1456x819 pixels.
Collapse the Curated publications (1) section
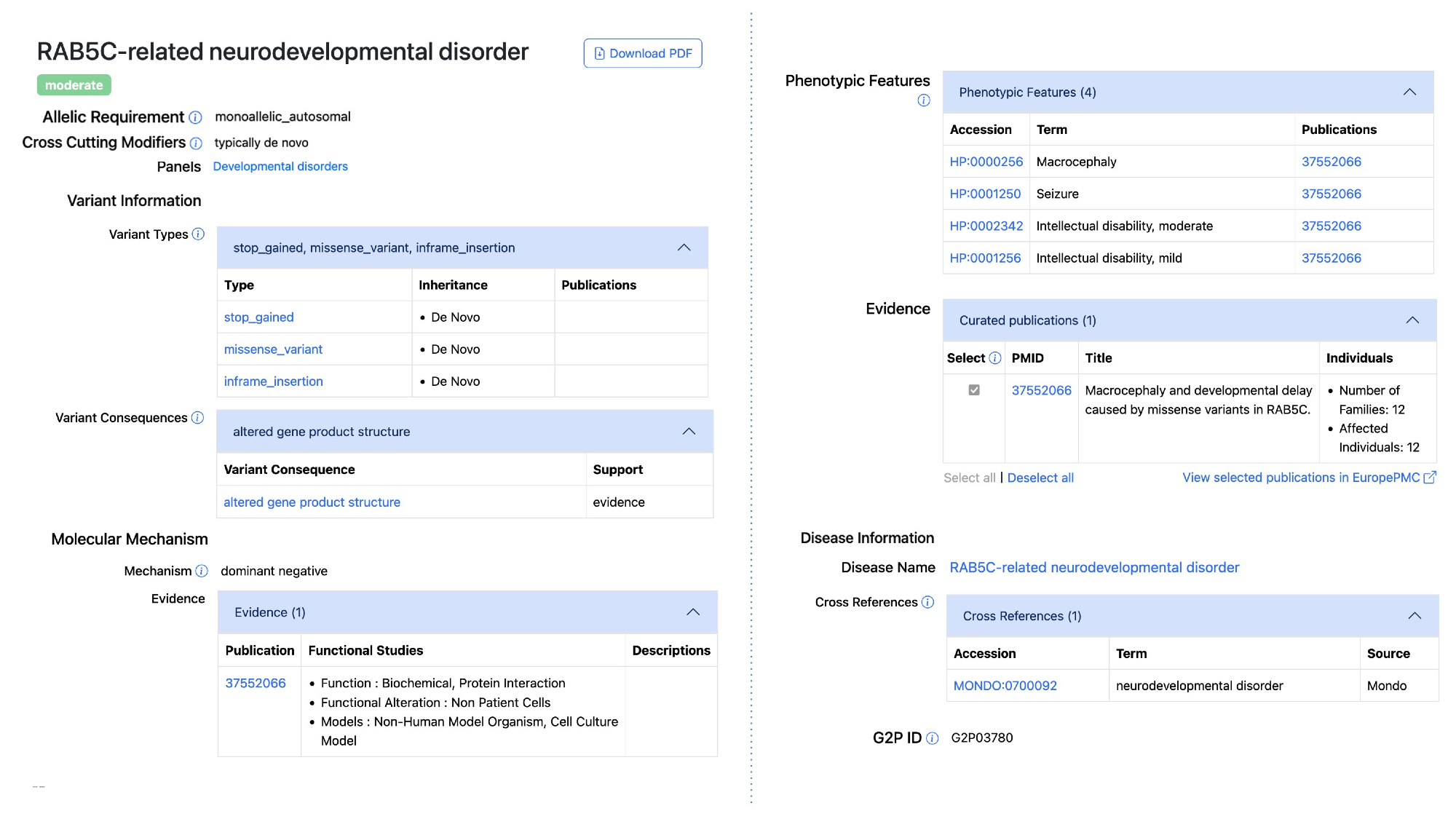[x=1412, y=320]
